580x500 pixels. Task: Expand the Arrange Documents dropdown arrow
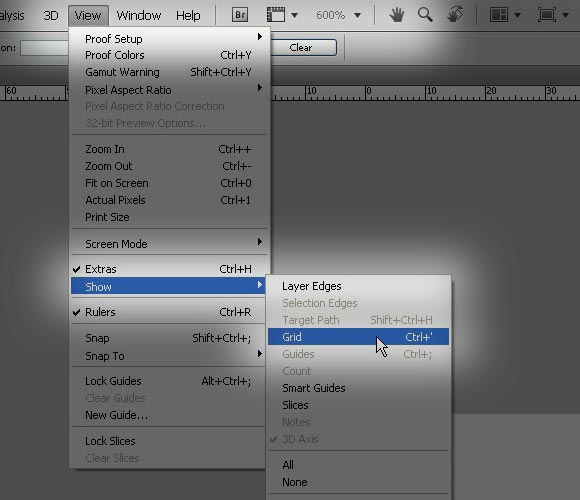coord(517,16)
